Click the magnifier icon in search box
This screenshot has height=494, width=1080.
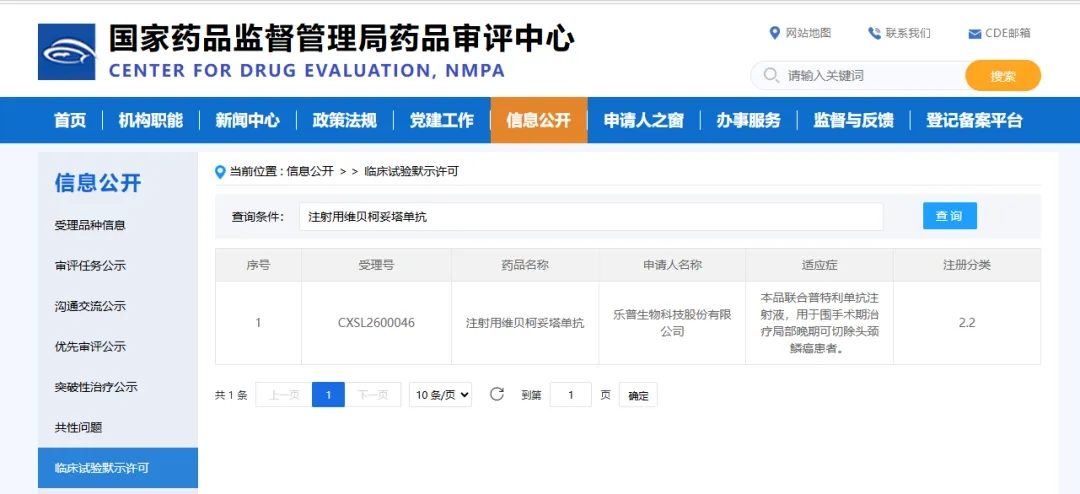[x=770, y=75]
